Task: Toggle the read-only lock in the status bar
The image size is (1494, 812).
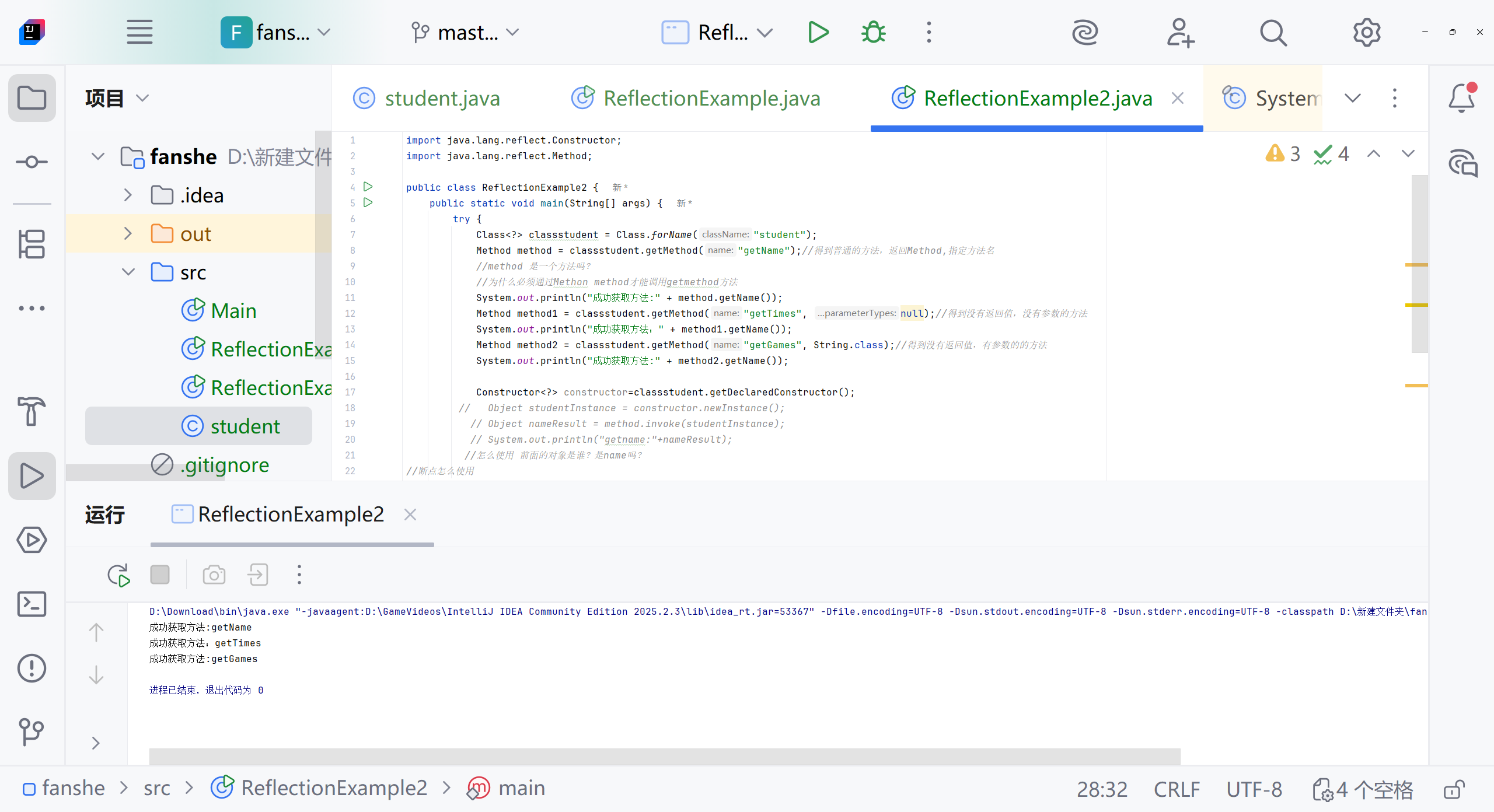Action: [1454, 789]
